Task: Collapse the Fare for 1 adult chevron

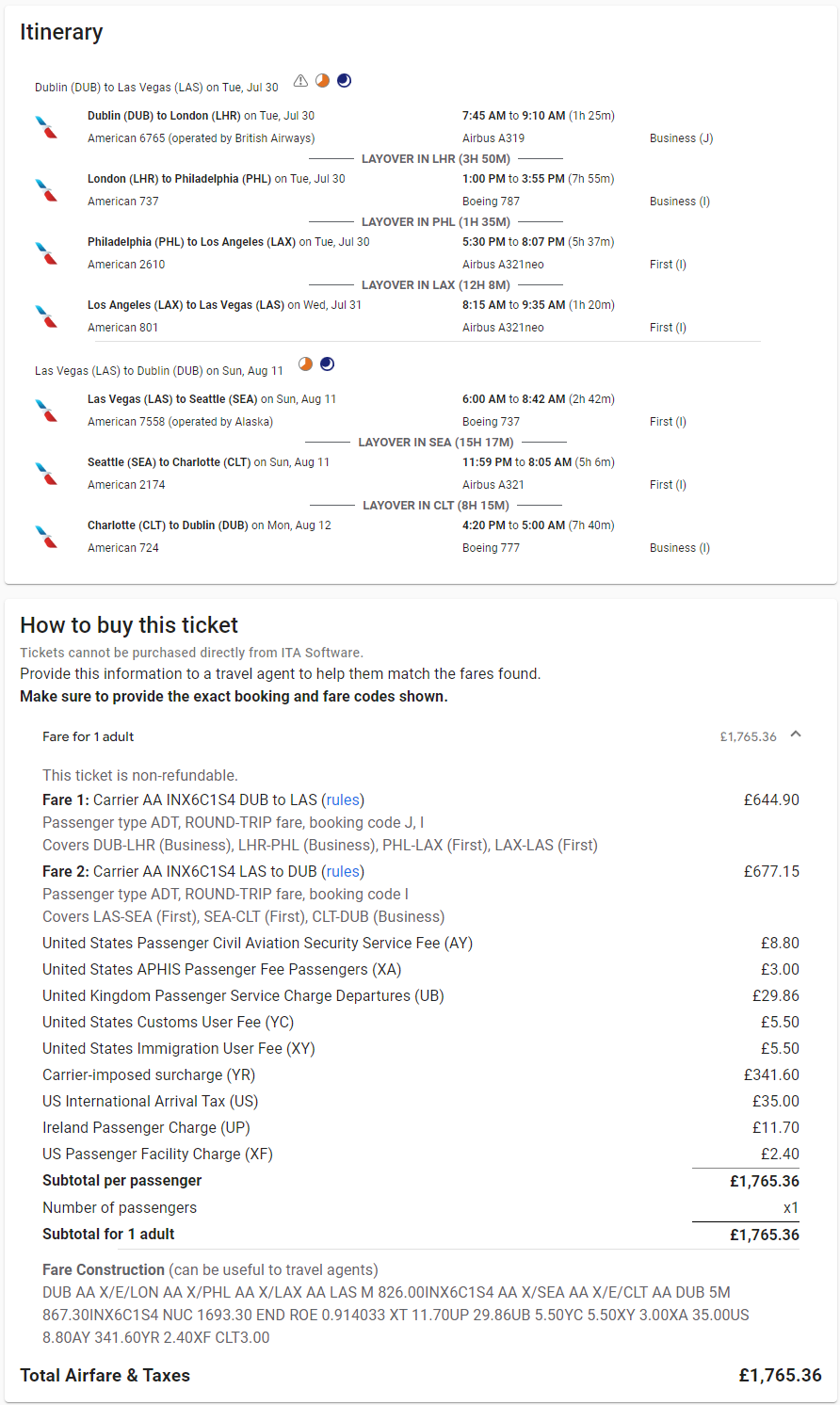Action: (x=796, y=735)
